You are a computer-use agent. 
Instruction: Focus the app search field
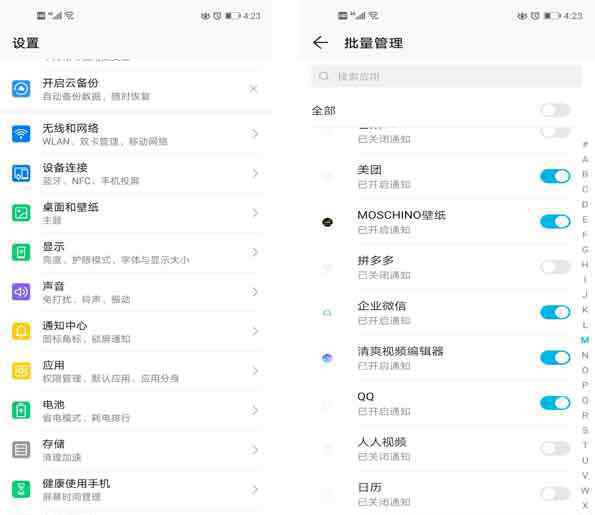446,76
